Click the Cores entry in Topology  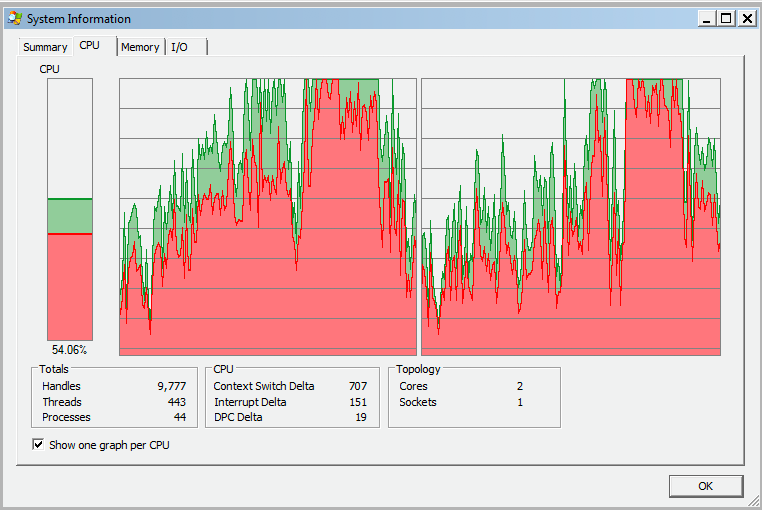(x=413, y=386)
